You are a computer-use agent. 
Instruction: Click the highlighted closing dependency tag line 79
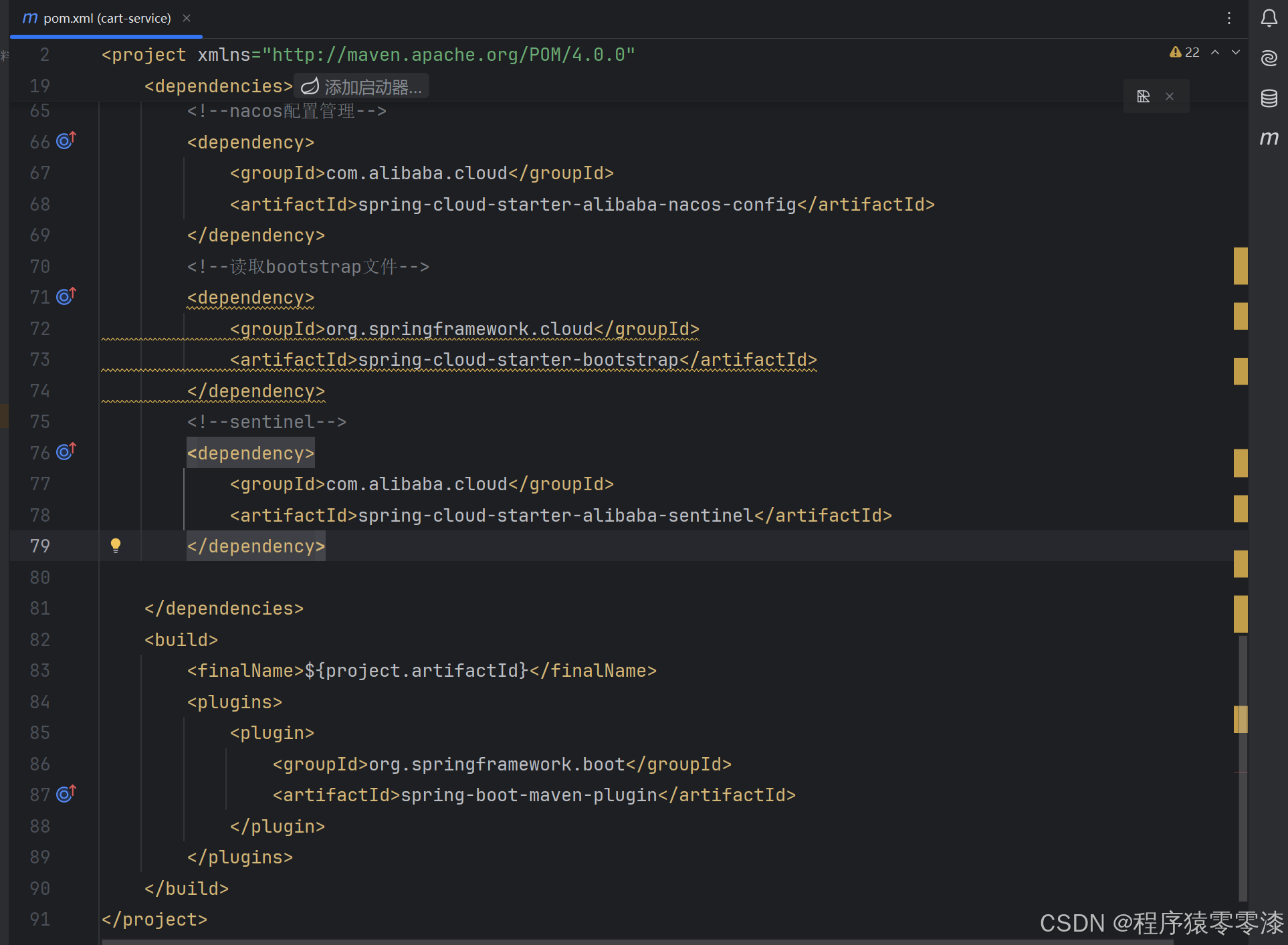click(255, 546)
